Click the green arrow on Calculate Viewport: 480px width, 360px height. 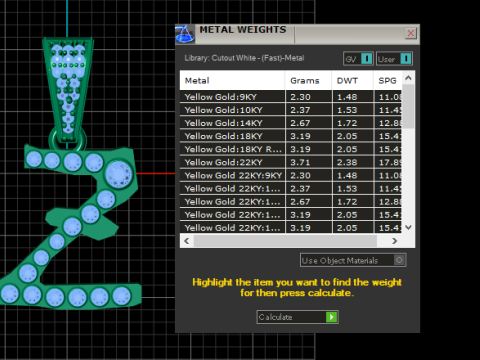pyautogui.click(x=332, y=317)
